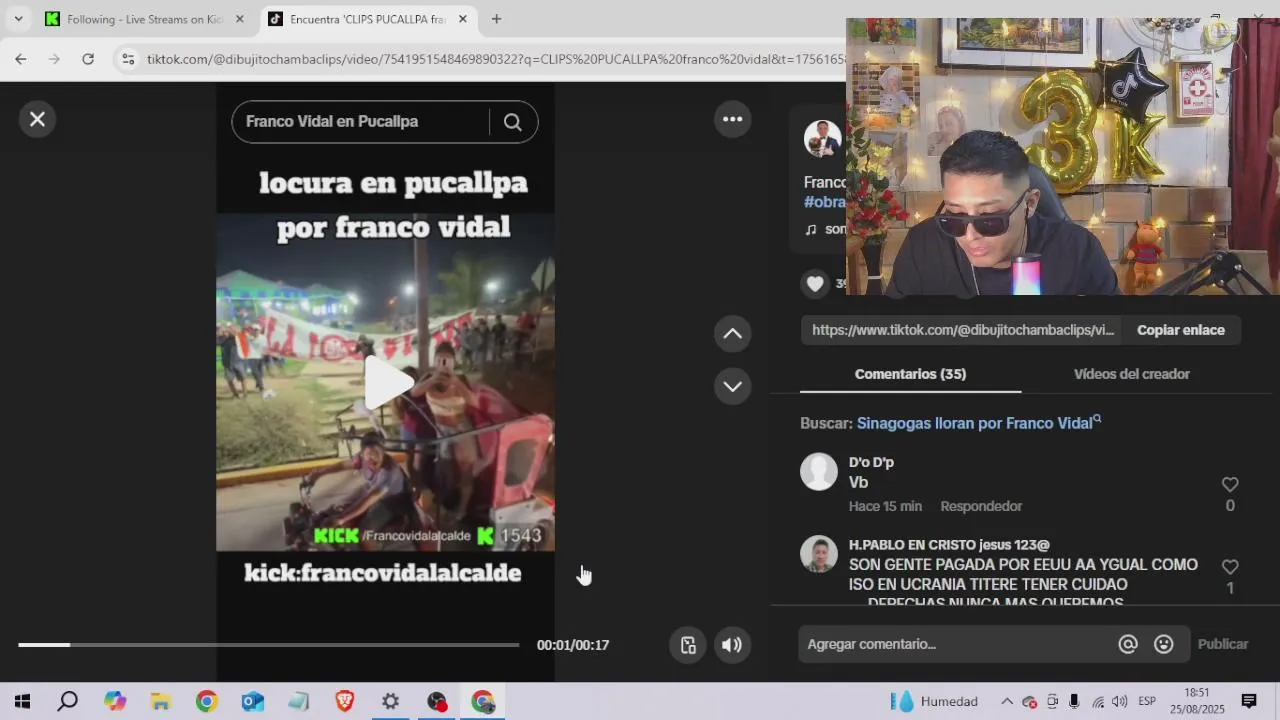The image size is (1280, 720).
Task: Open H.PABLO EN CRISTO profile avatar
Action: (819, 554)
